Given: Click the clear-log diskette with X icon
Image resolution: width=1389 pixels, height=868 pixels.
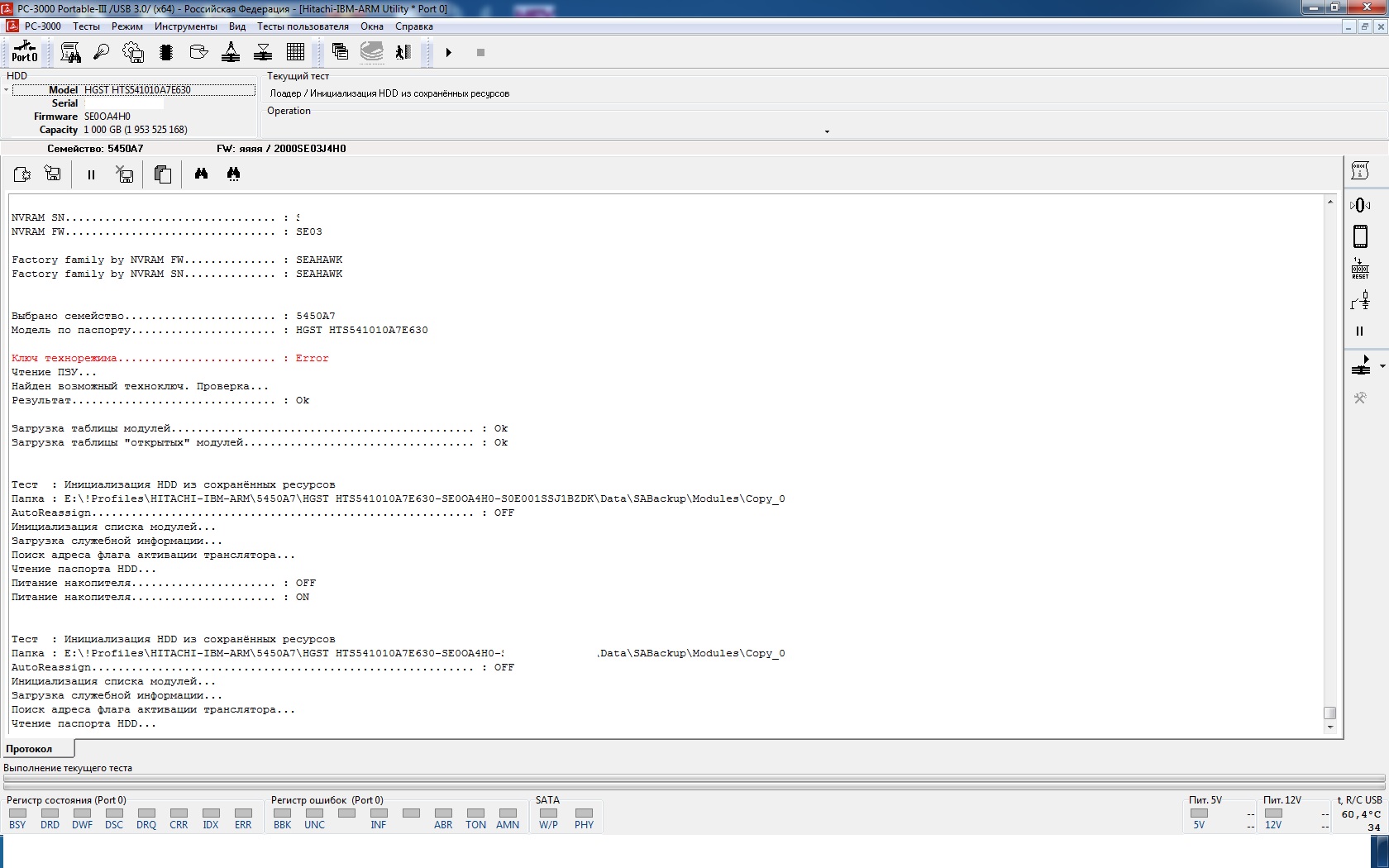Looking at the screenshot, I should 125,174.
